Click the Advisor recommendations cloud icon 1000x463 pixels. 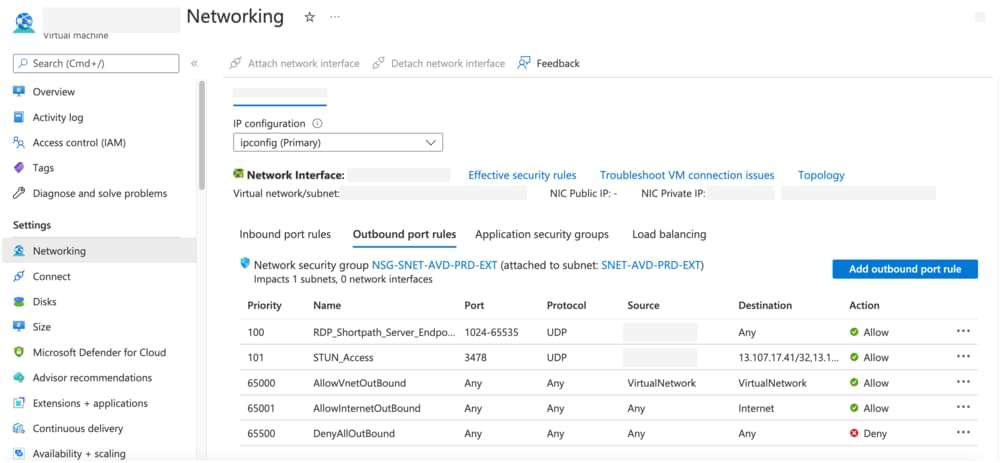tap(19, 378)
